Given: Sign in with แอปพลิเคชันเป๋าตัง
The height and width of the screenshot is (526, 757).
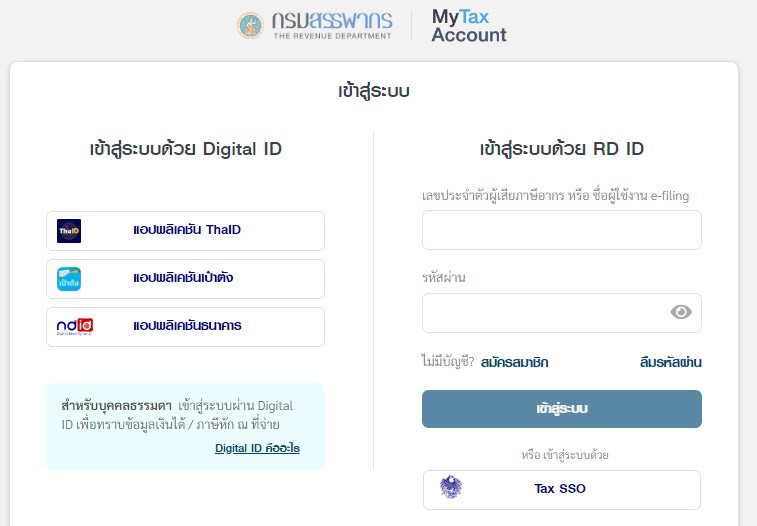Looking at the screenshot, I should tap(185, 279).
